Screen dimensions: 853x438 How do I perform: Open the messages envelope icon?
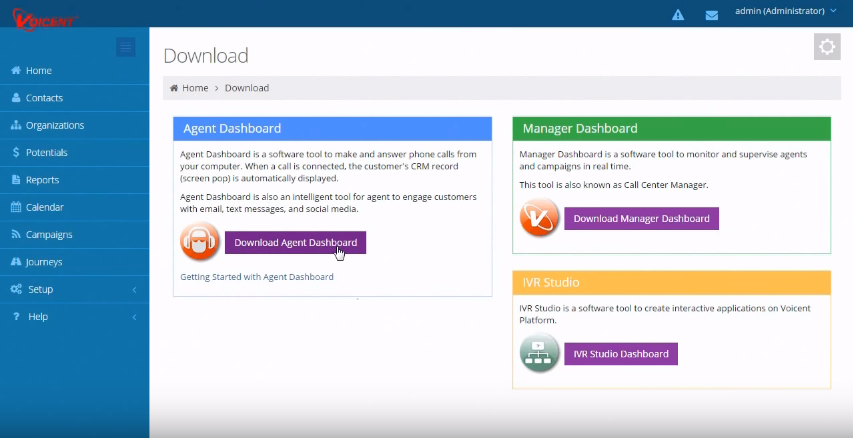(x=712, y=15)
